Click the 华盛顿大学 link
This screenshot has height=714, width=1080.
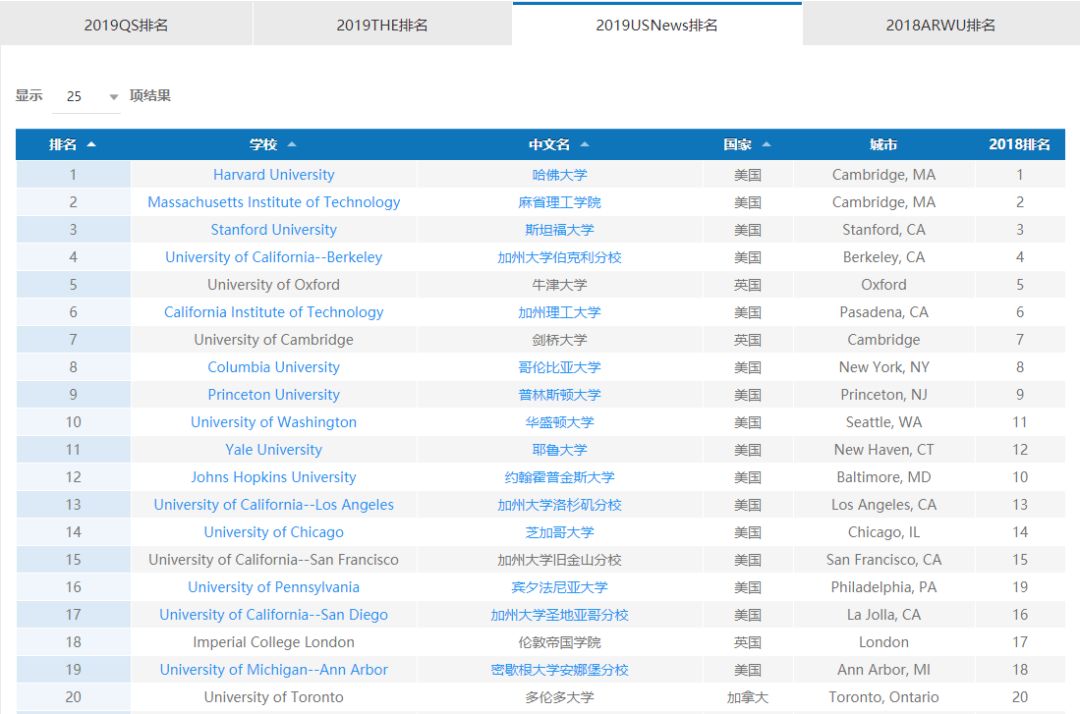pos(559,423)
